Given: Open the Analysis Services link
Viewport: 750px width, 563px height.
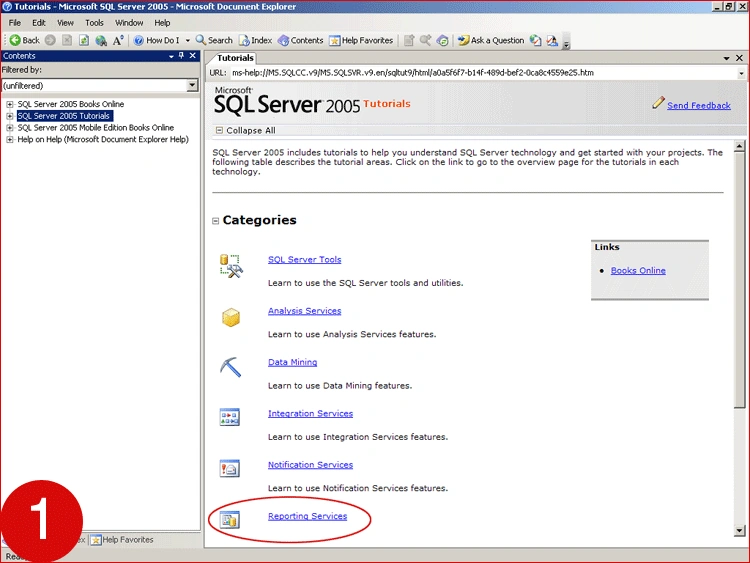Looking at the screenshot, I should click(x=305, y=311).
